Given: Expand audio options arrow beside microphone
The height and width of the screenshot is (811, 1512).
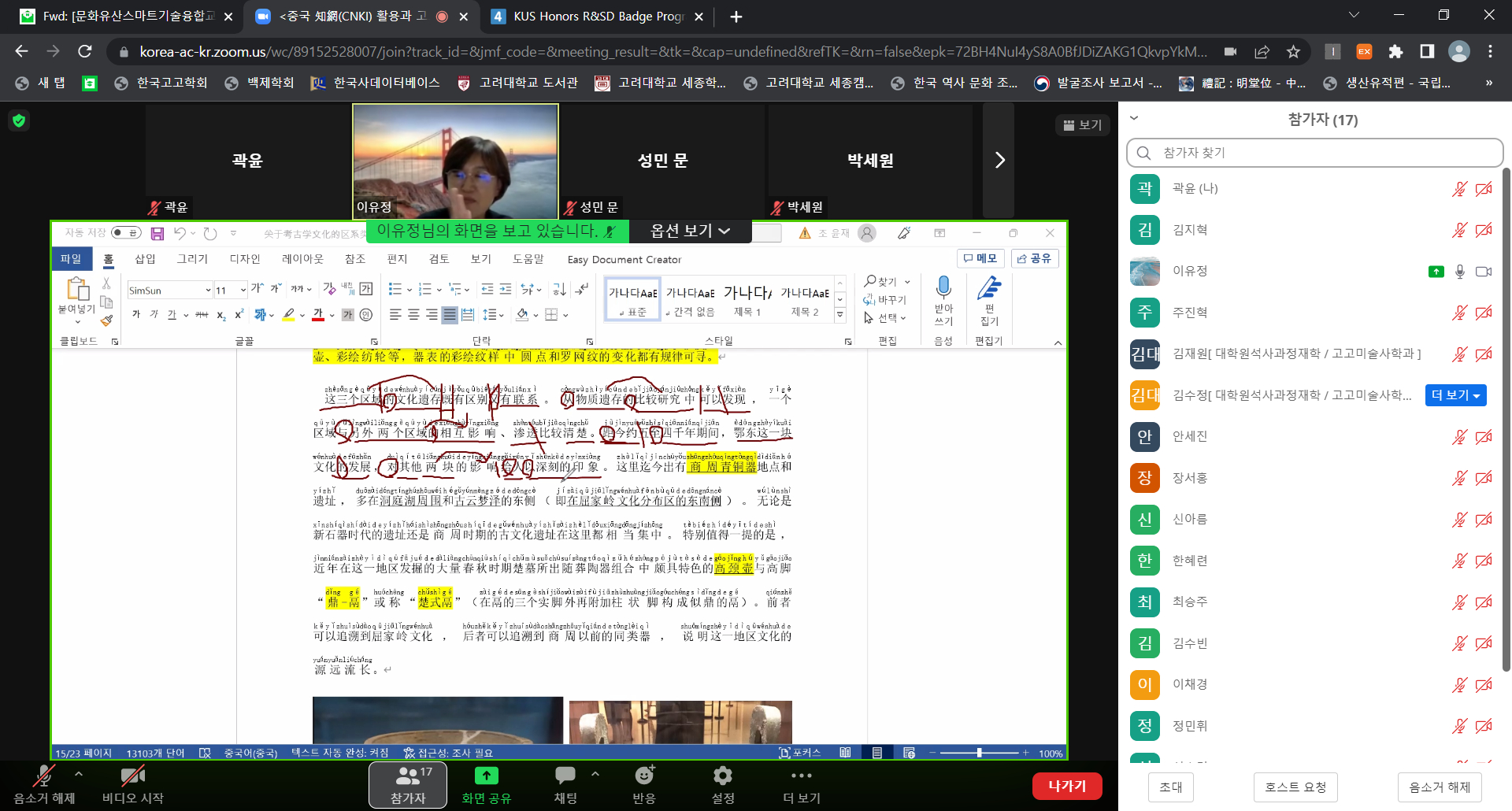Looking at the screenshot, I should coord(79,774).
